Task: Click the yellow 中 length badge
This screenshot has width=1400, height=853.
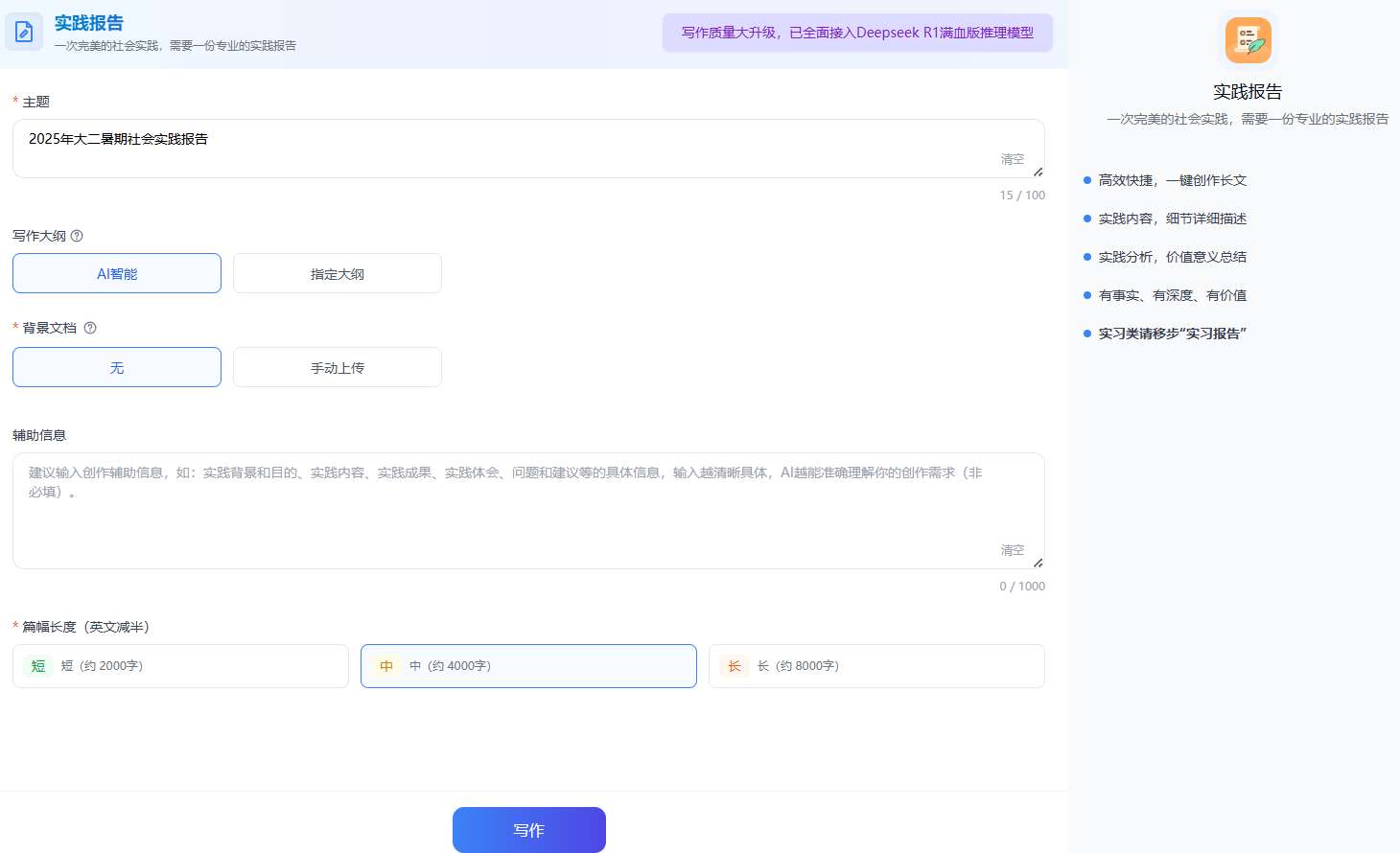Action: [386, 666]
